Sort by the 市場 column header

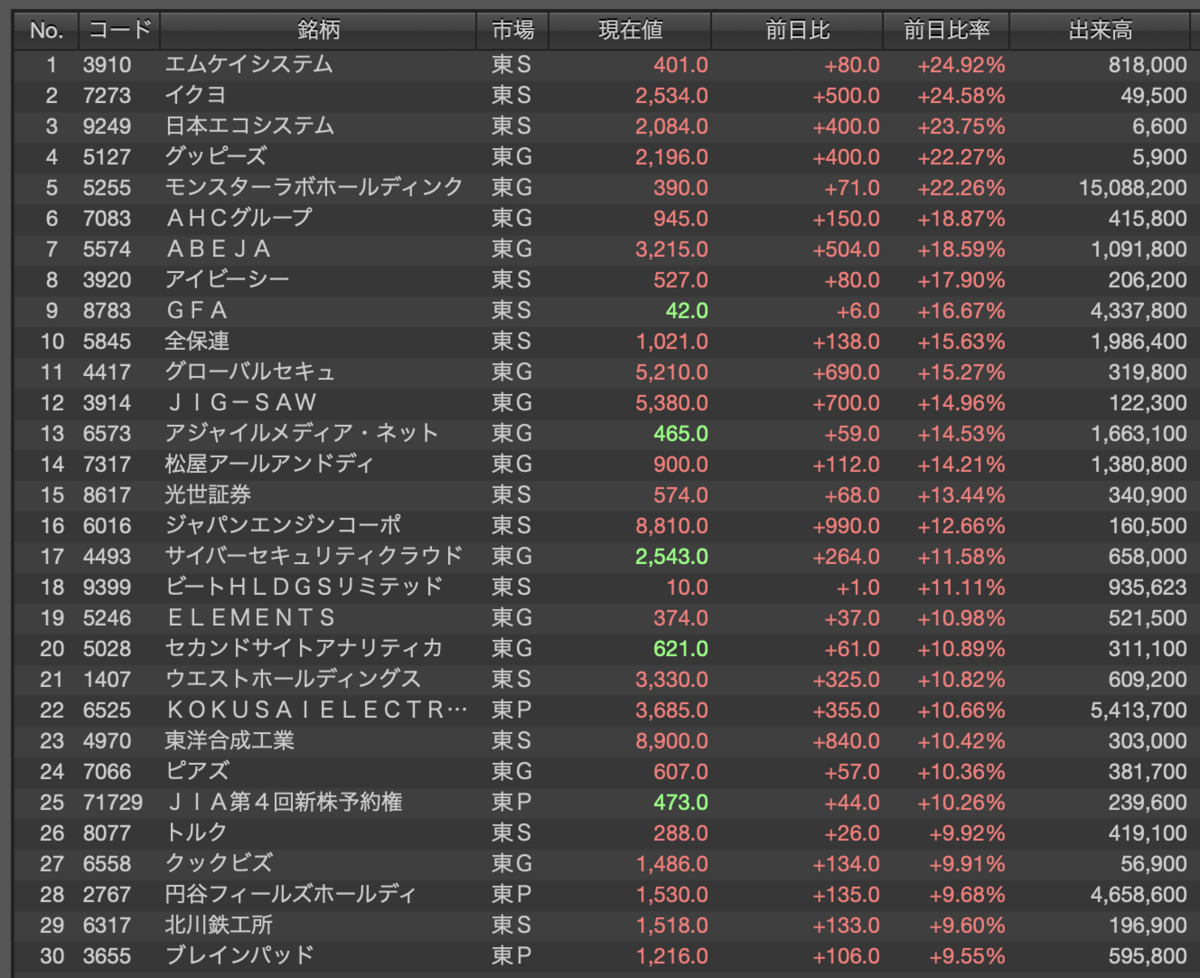(x=513, y=30)
